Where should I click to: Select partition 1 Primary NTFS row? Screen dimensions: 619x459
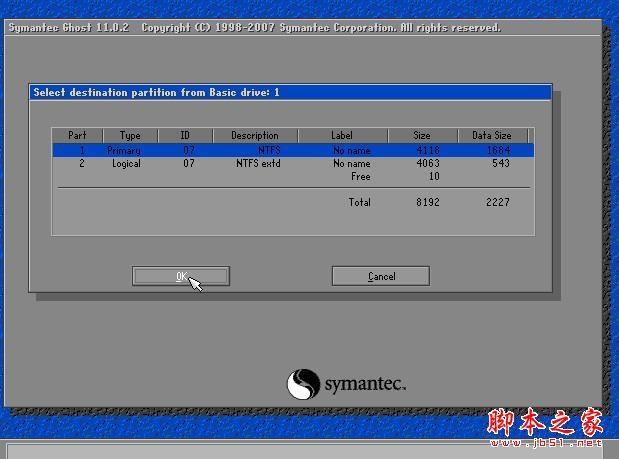coord(293,150)
